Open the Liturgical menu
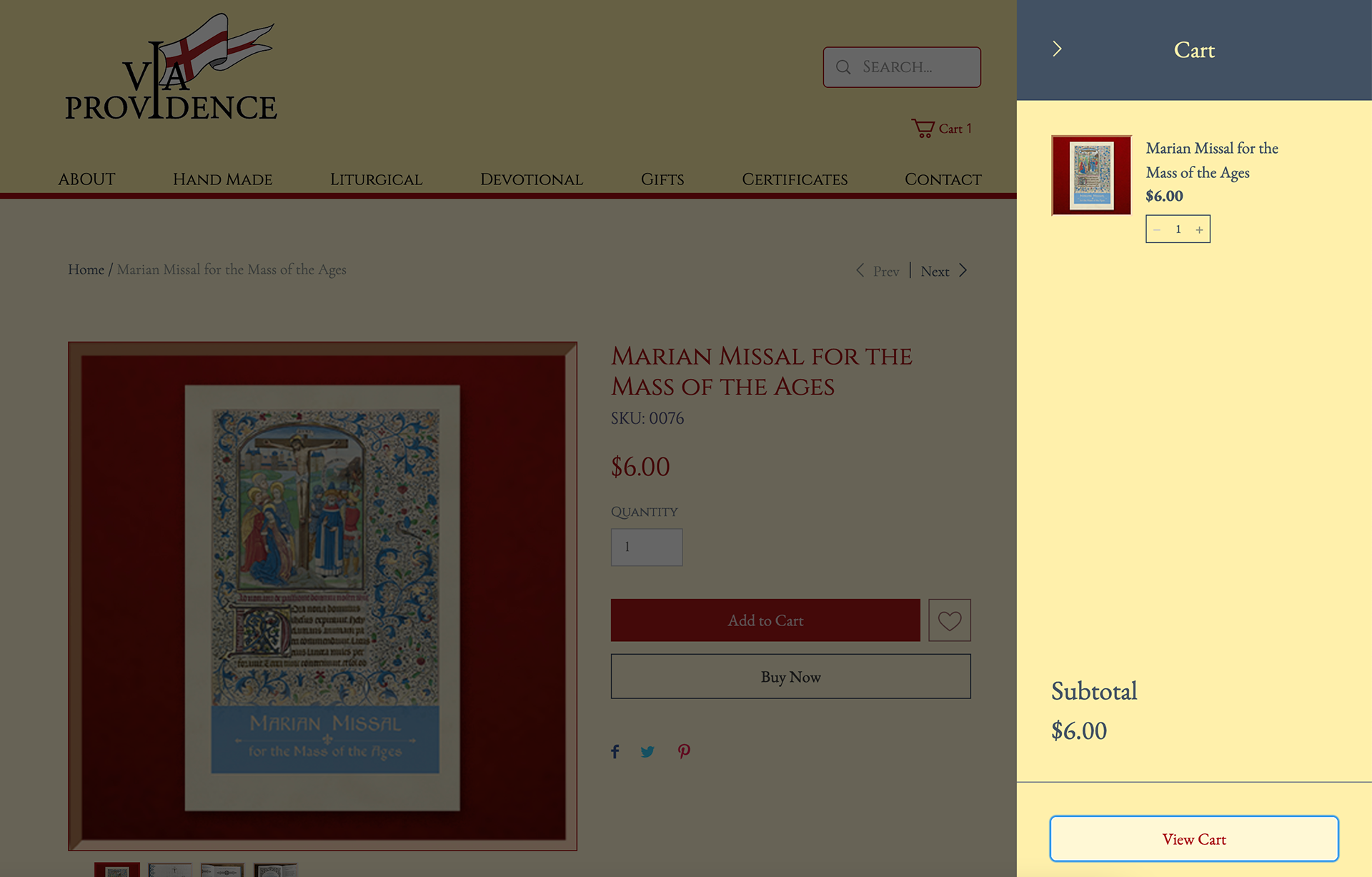1372x877 pixels. [376, 179]
